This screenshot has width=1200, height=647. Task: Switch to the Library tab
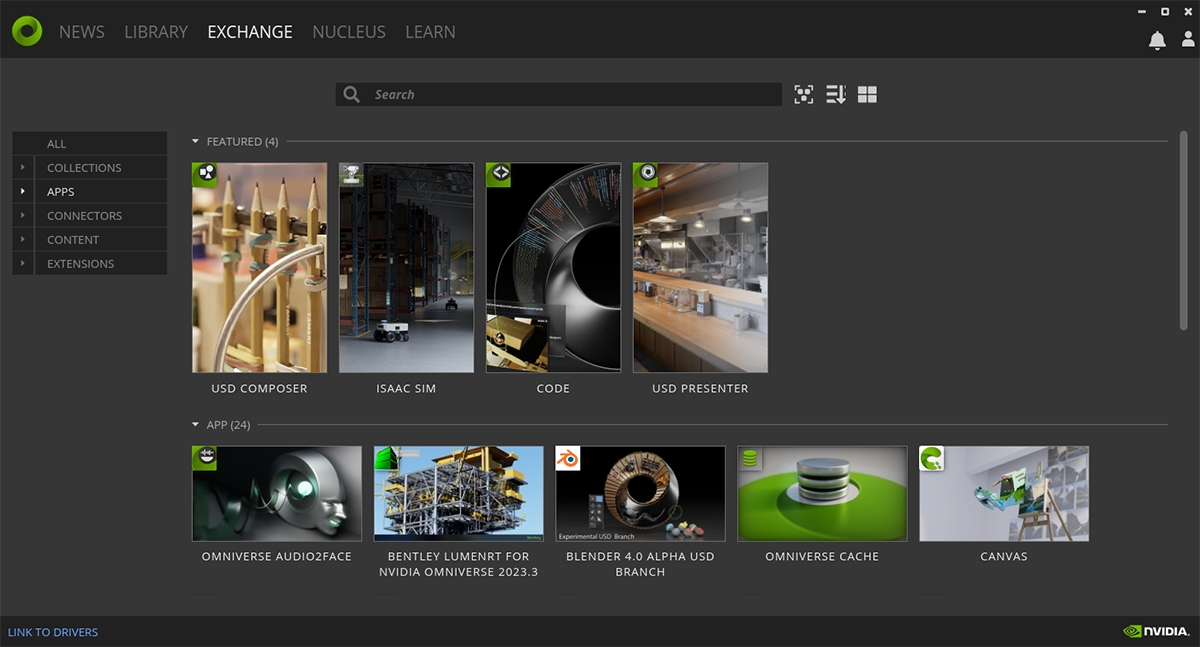[x=156, y=32]
